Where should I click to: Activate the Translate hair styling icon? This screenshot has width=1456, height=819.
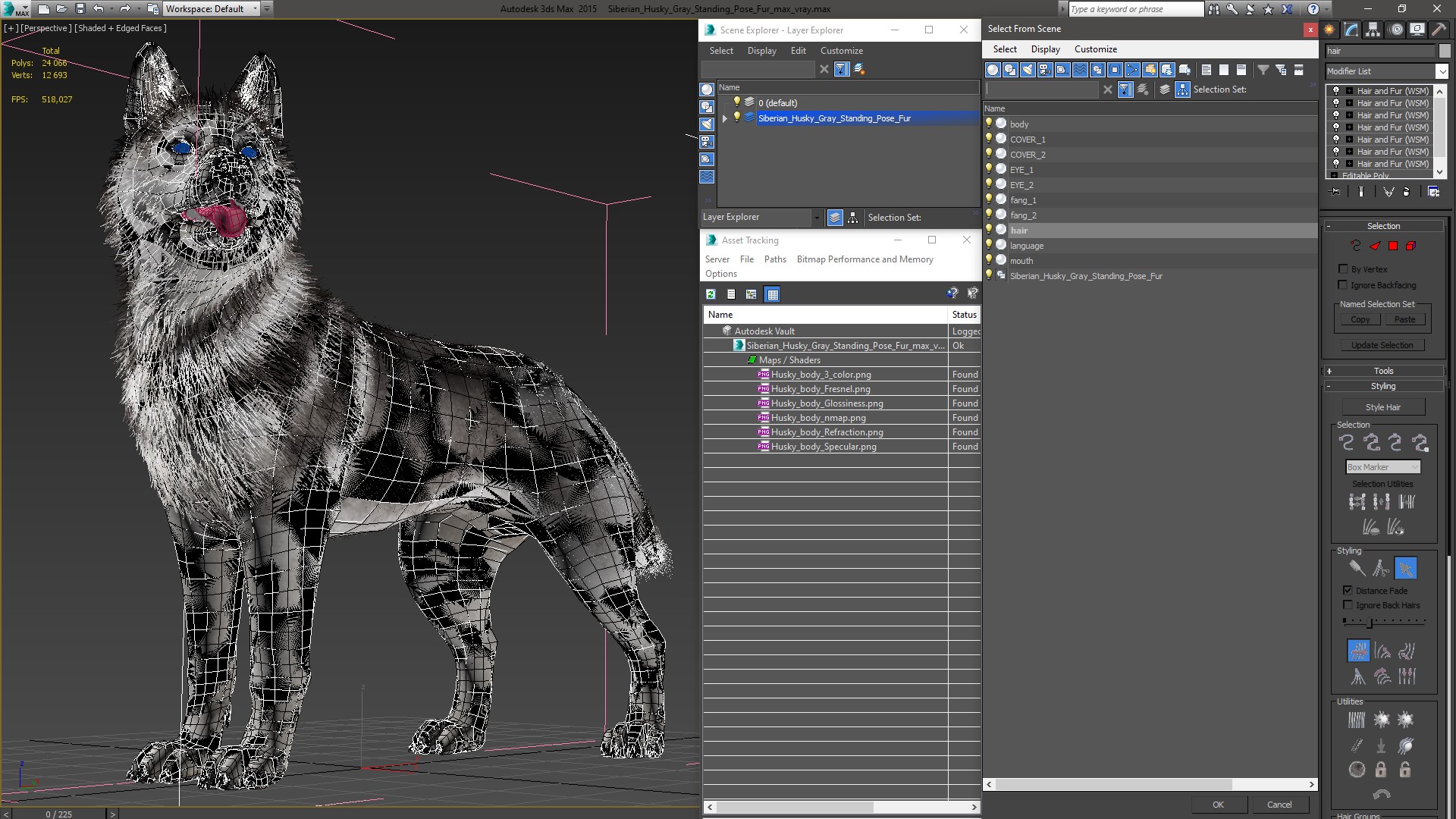click(x=1358, y=651)
